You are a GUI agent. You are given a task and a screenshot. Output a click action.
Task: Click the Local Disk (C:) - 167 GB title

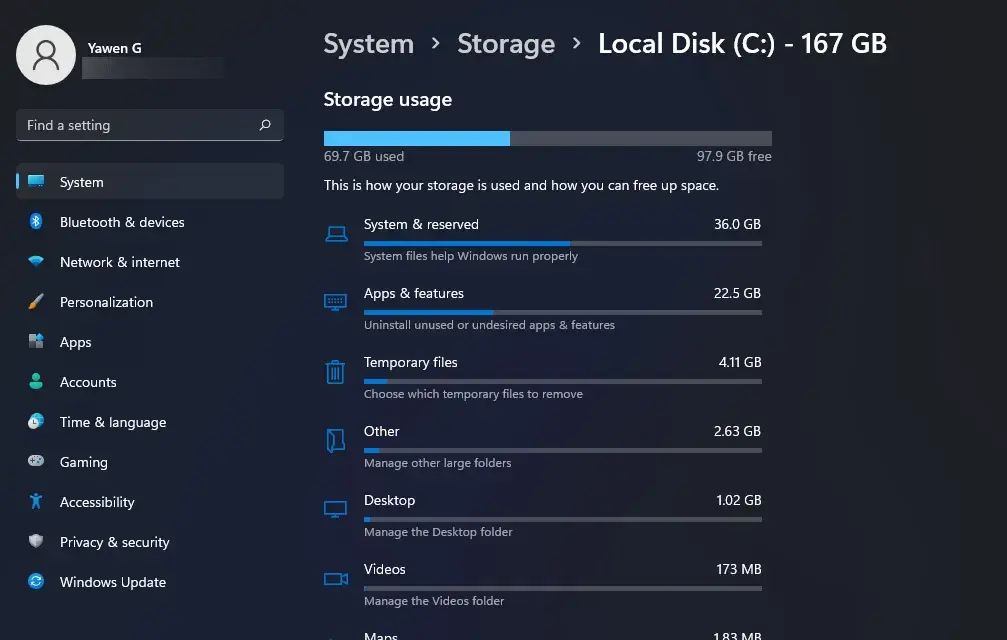click(742, 44)
